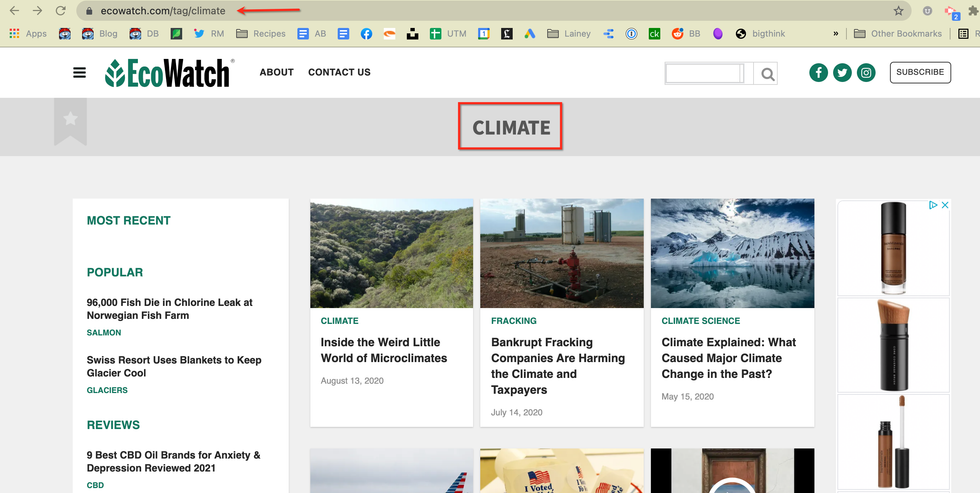
Task: Click the magnifying glass search icon
Action: (767, 74)
